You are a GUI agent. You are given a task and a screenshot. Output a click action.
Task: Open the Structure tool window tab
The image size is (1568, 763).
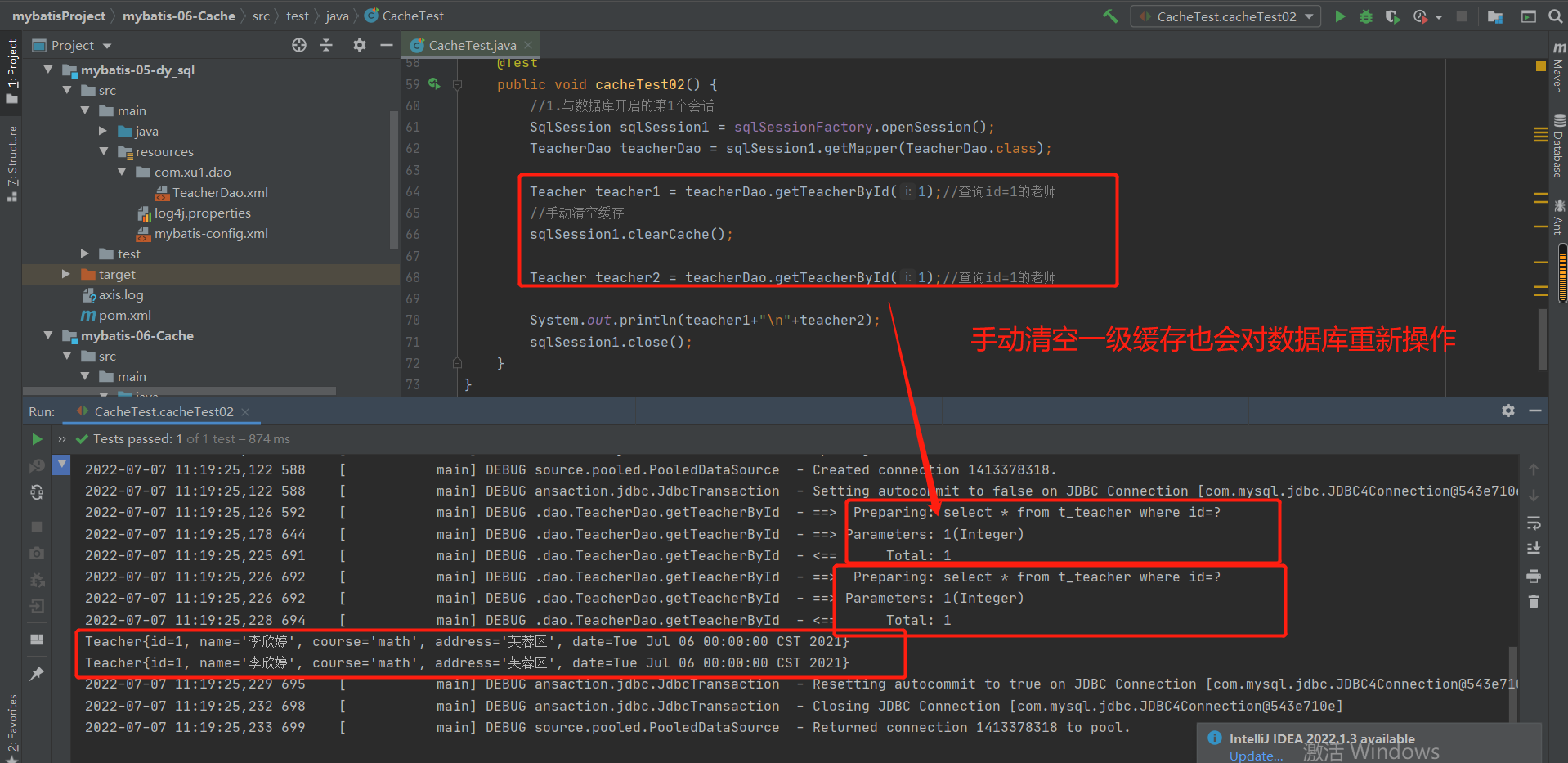11,164
